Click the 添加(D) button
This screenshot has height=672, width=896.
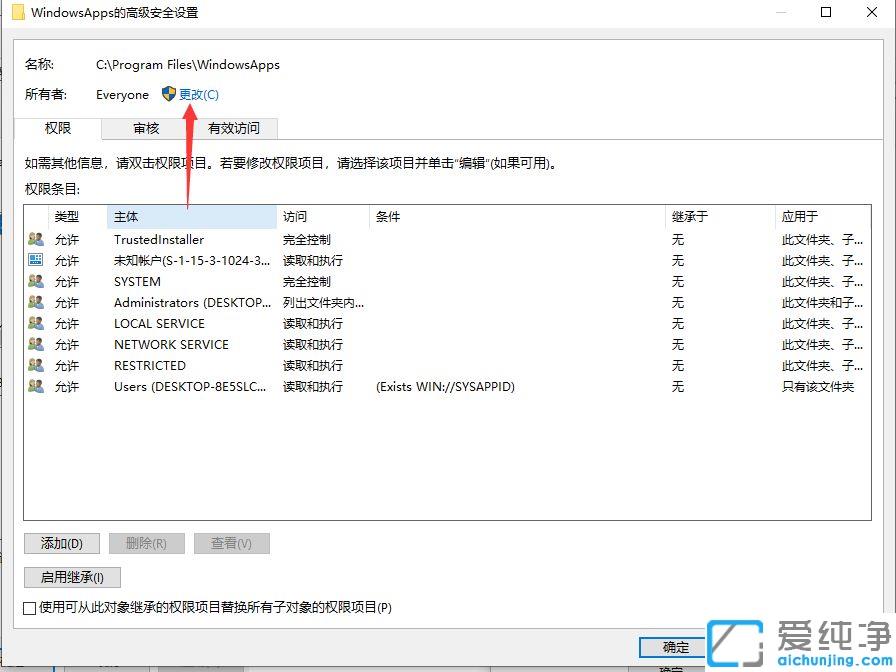point(61,543)
